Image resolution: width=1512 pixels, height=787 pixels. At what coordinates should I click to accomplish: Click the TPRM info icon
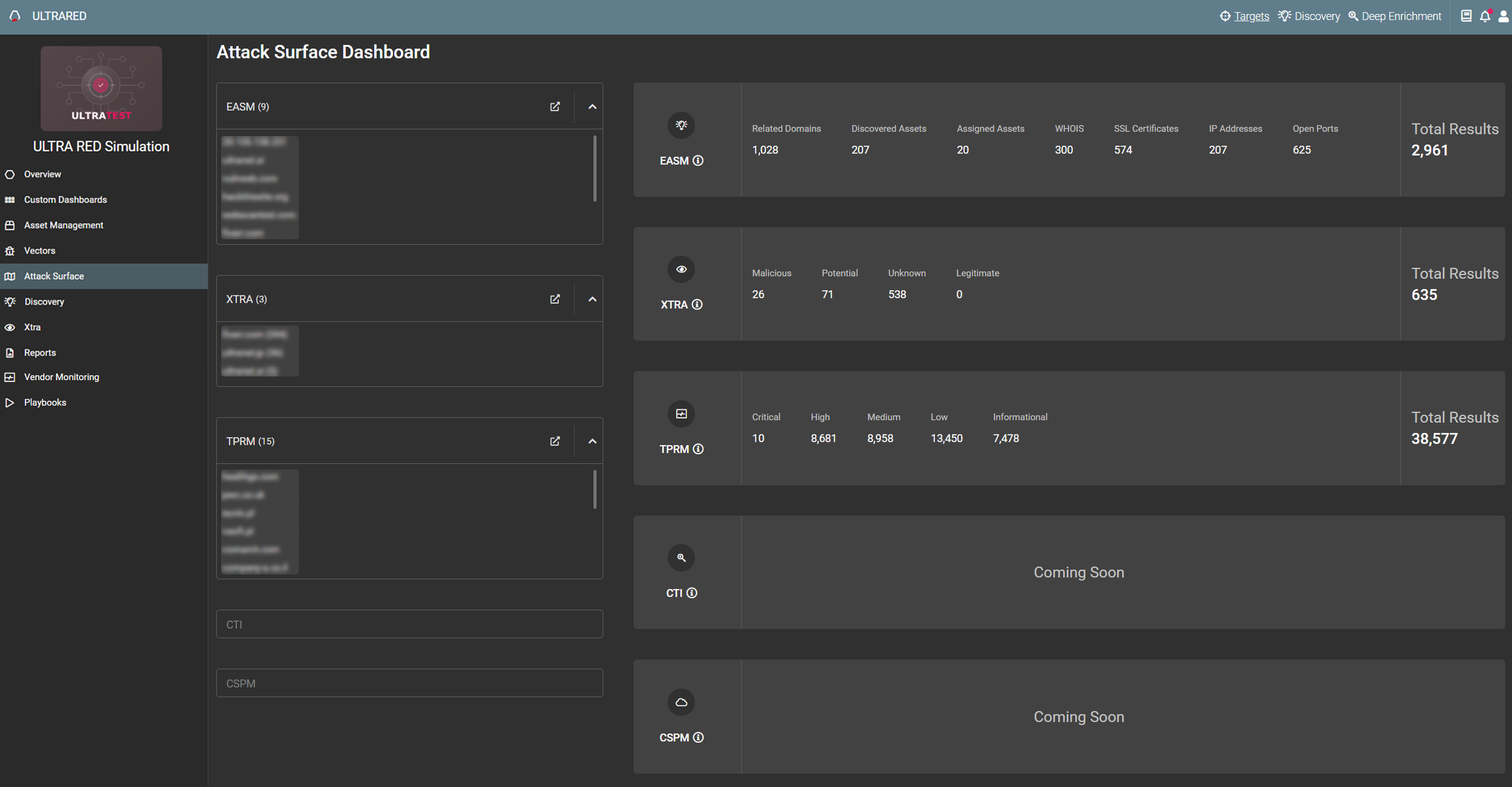(698, 449)
